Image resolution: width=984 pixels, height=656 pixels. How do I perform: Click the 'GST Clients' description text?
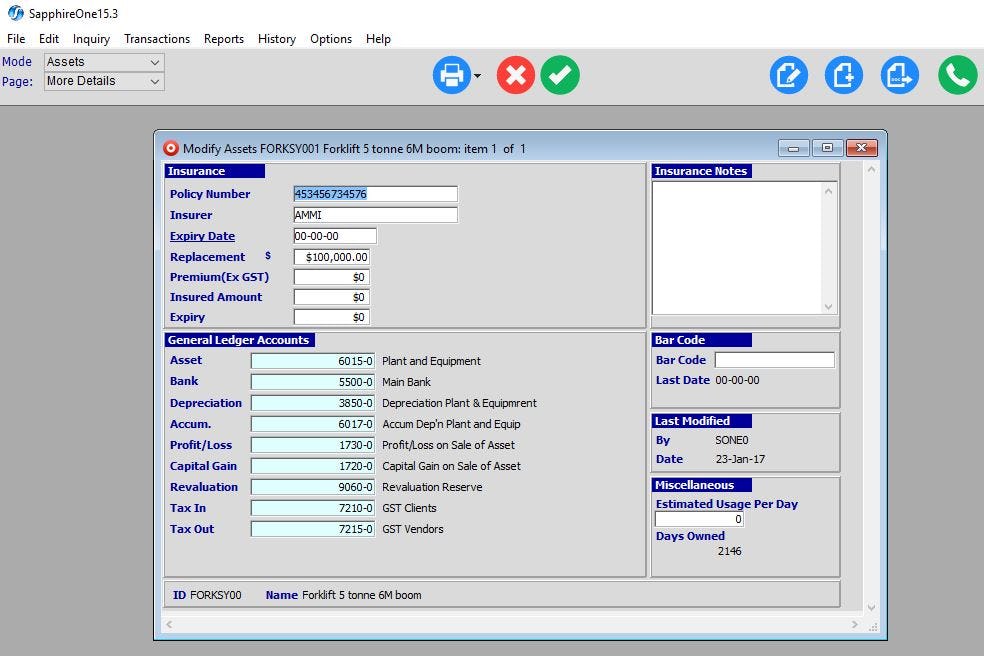(x=409, y=508)
